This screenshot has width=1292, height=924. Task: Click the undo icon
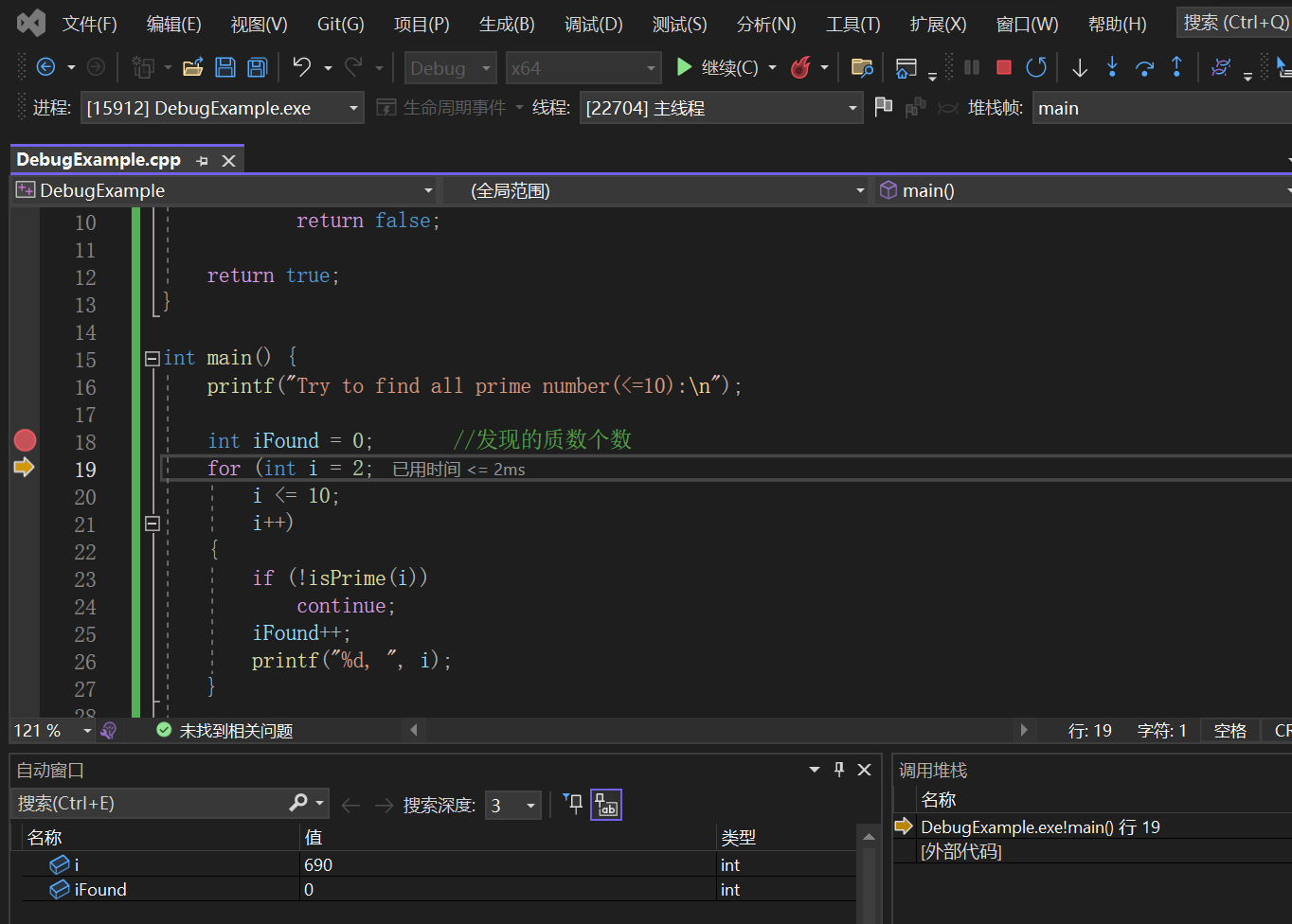(x=301, y=67)
